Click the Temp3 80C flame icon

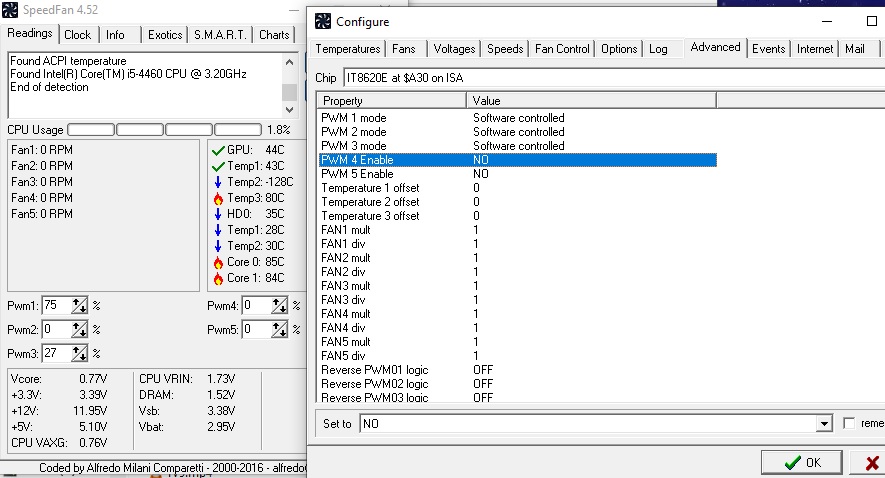(x=218, y=198)
